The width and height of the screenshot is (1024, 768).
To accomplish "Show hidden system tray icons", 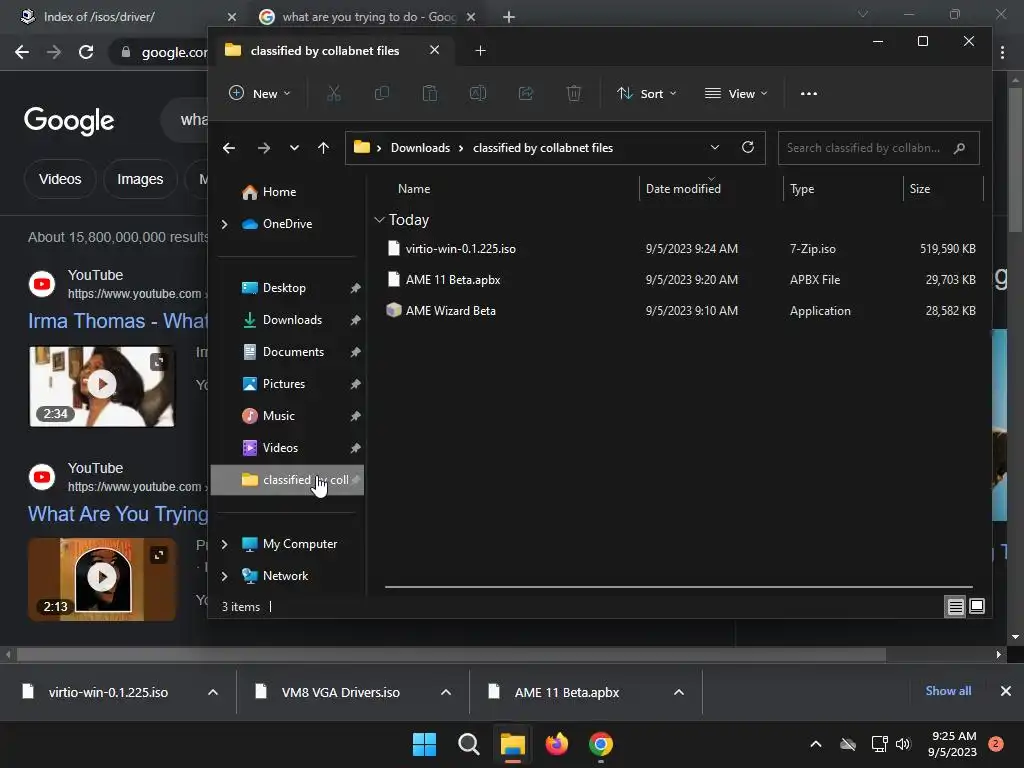I will tap(816, 744).
